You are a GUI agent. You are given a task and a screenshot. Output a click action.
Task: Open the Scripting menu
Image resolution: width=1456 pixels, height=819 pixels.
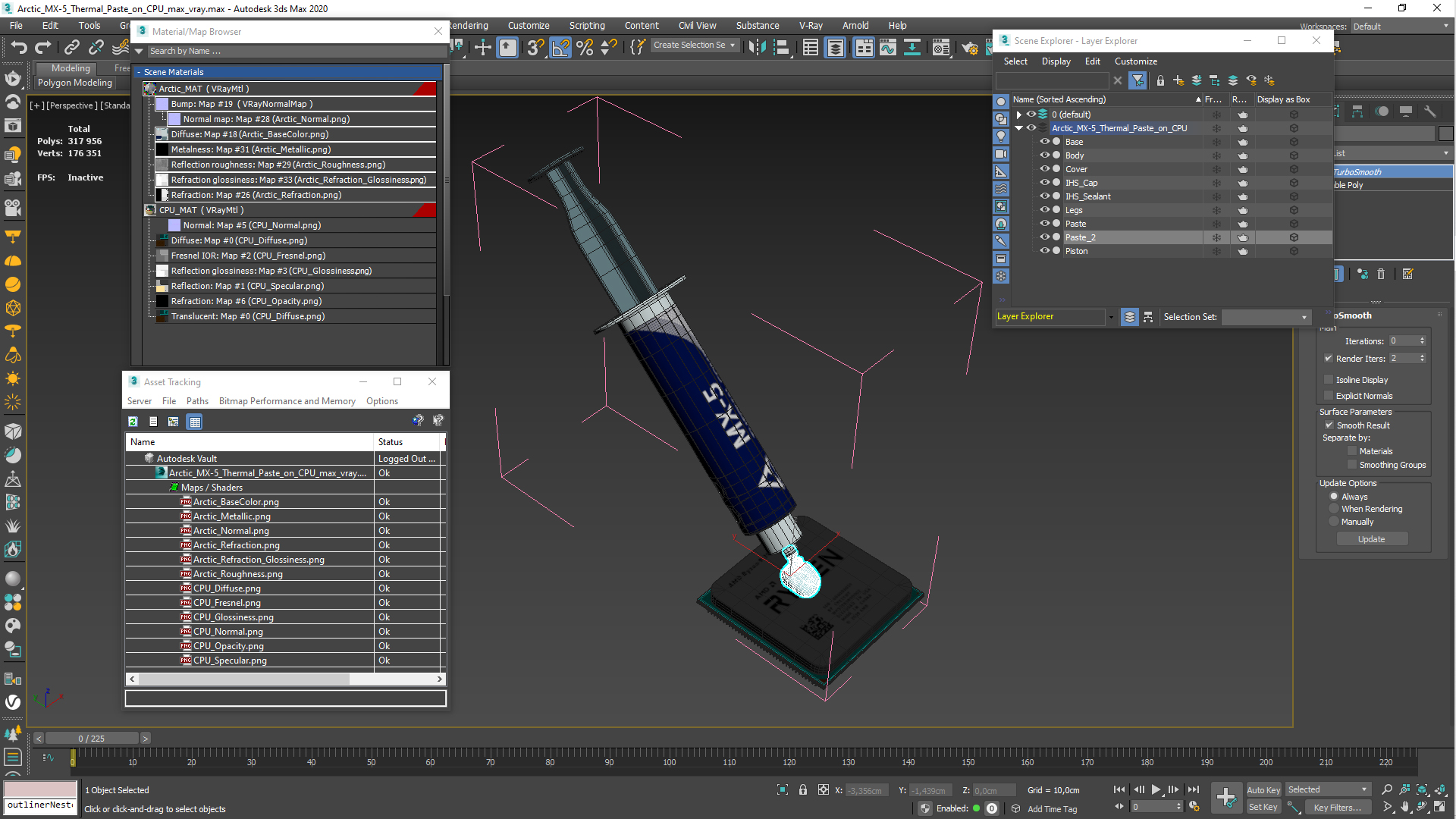coord(587,26)
